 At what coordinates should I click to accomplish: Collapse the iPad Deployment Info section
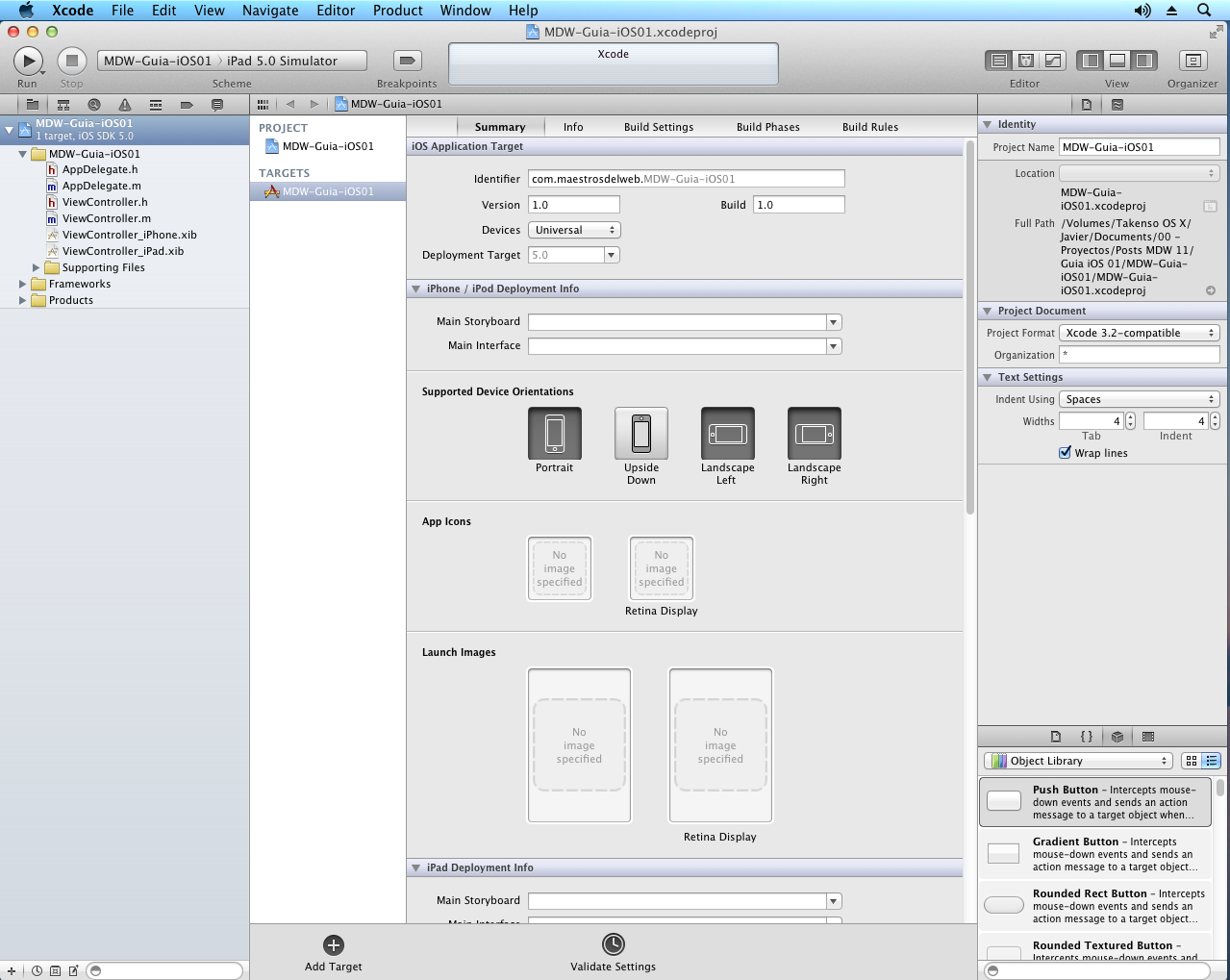(x=416, y=867)
